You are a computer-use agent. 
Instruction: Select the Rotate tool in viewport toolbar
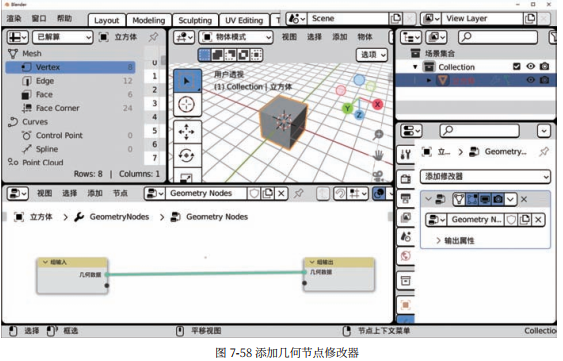(x=186, y=155)
